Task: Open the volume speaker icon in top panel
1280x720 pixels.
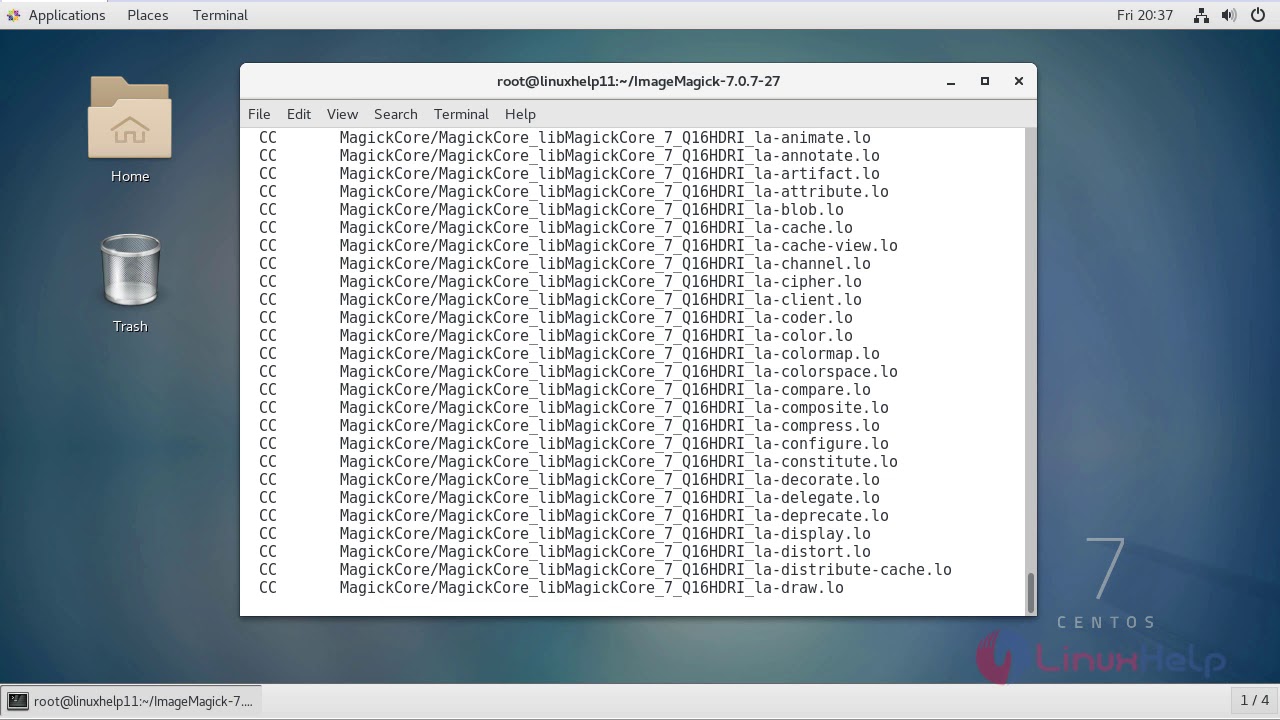Action: tap(1229, 15)
